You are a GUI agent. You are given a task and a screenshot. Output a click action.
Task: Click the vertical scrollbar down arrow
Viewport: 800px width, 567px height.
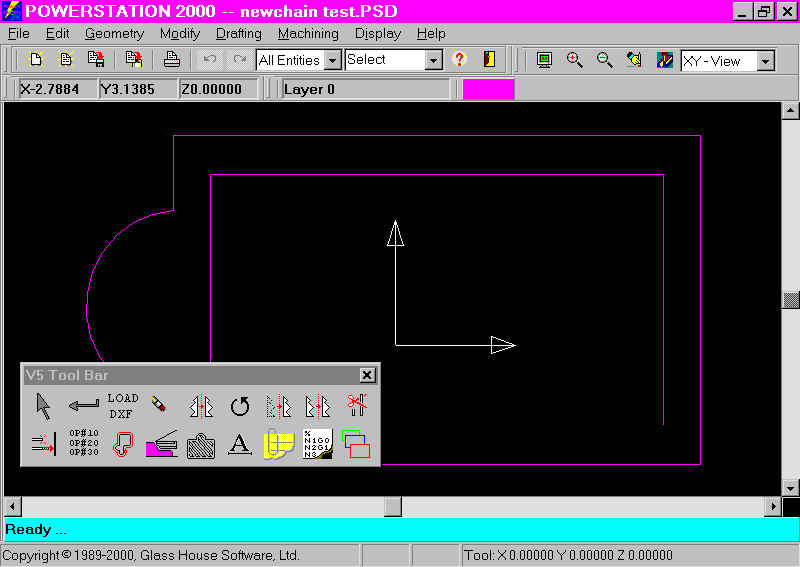point(790,487)
